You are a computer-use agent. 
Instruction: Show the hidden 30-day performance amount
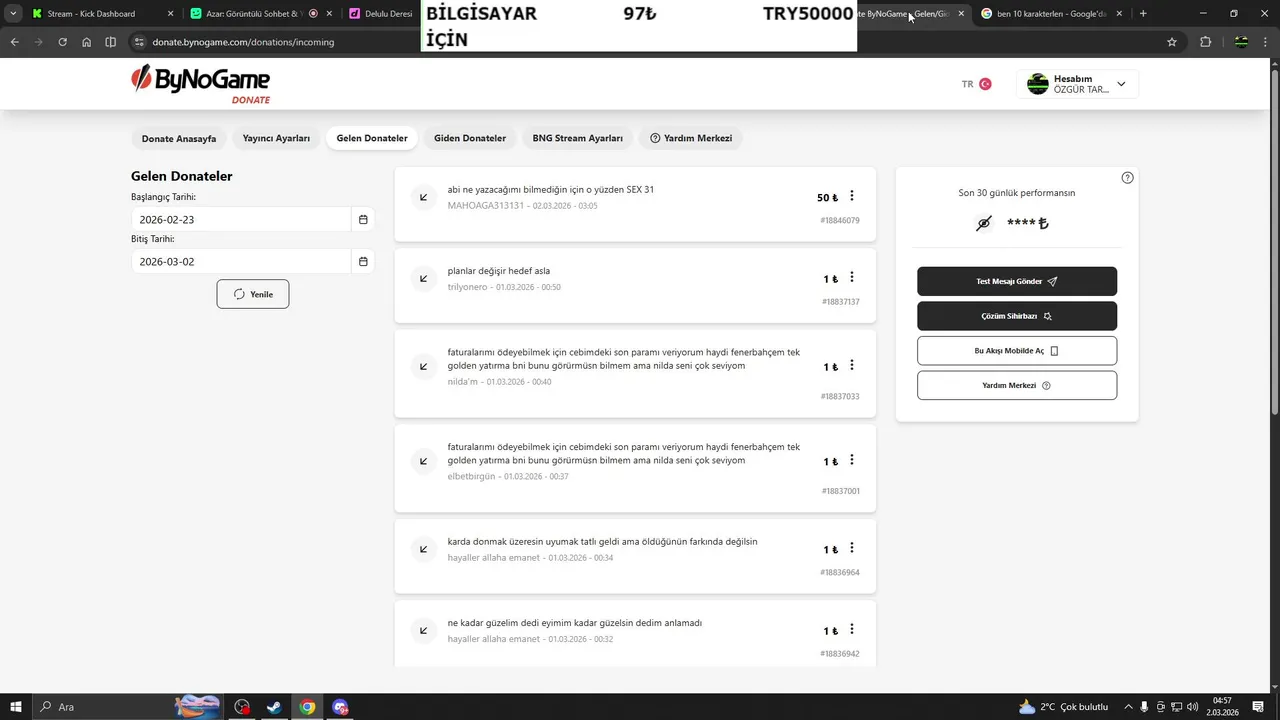tap(983, 223)
